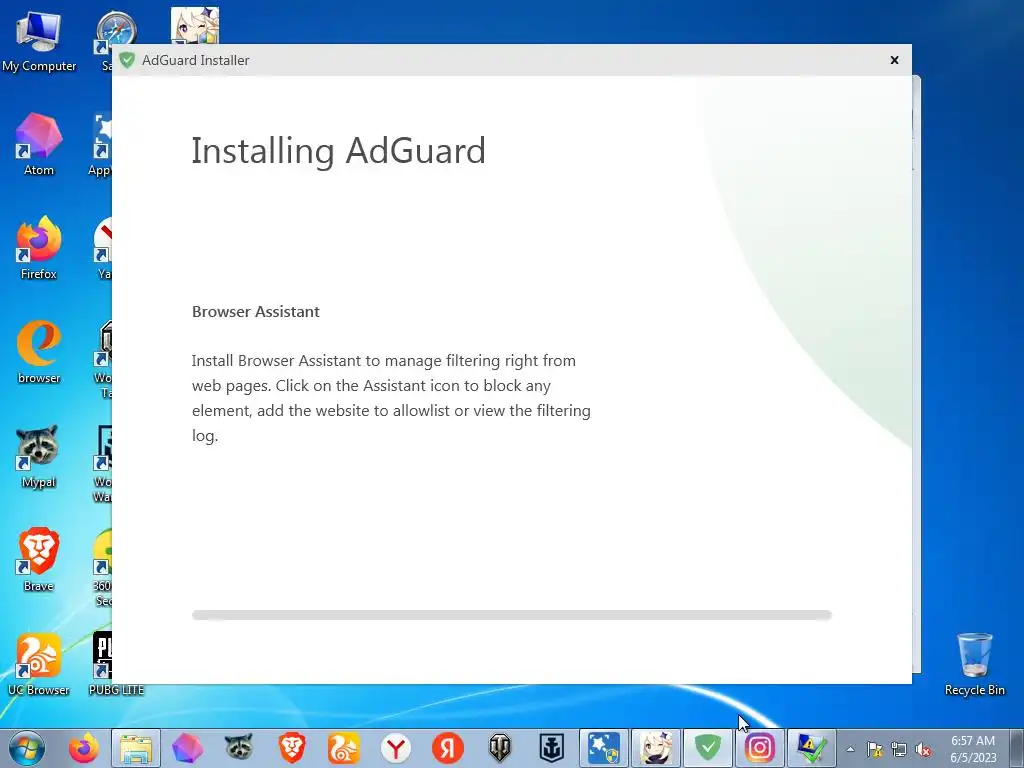The width and height of the screenshot is (1024, 768).
Task: Select the "Installing AdGuard" heading text
Action: click(338, 152)
